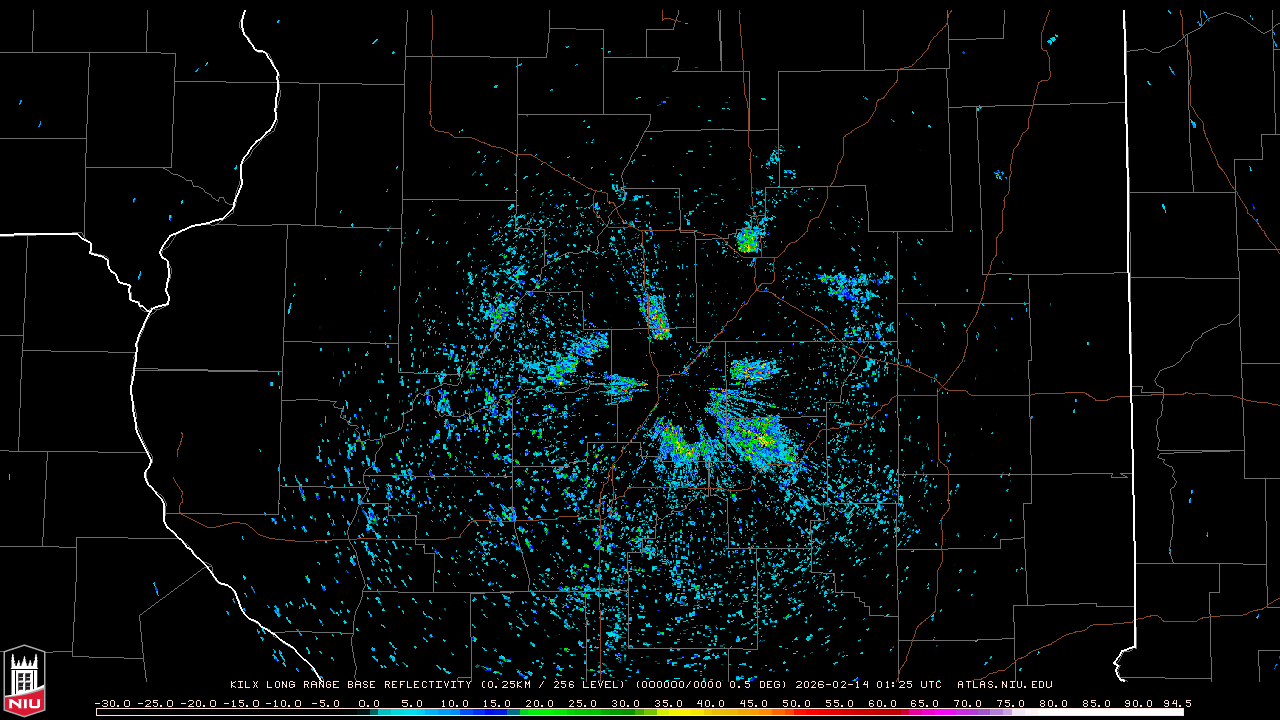Click the ATLAS.NIU.EDU site label
The height and width of the screenshot is (720, 1280).
pyautogui.click(x=1005, y=685)
